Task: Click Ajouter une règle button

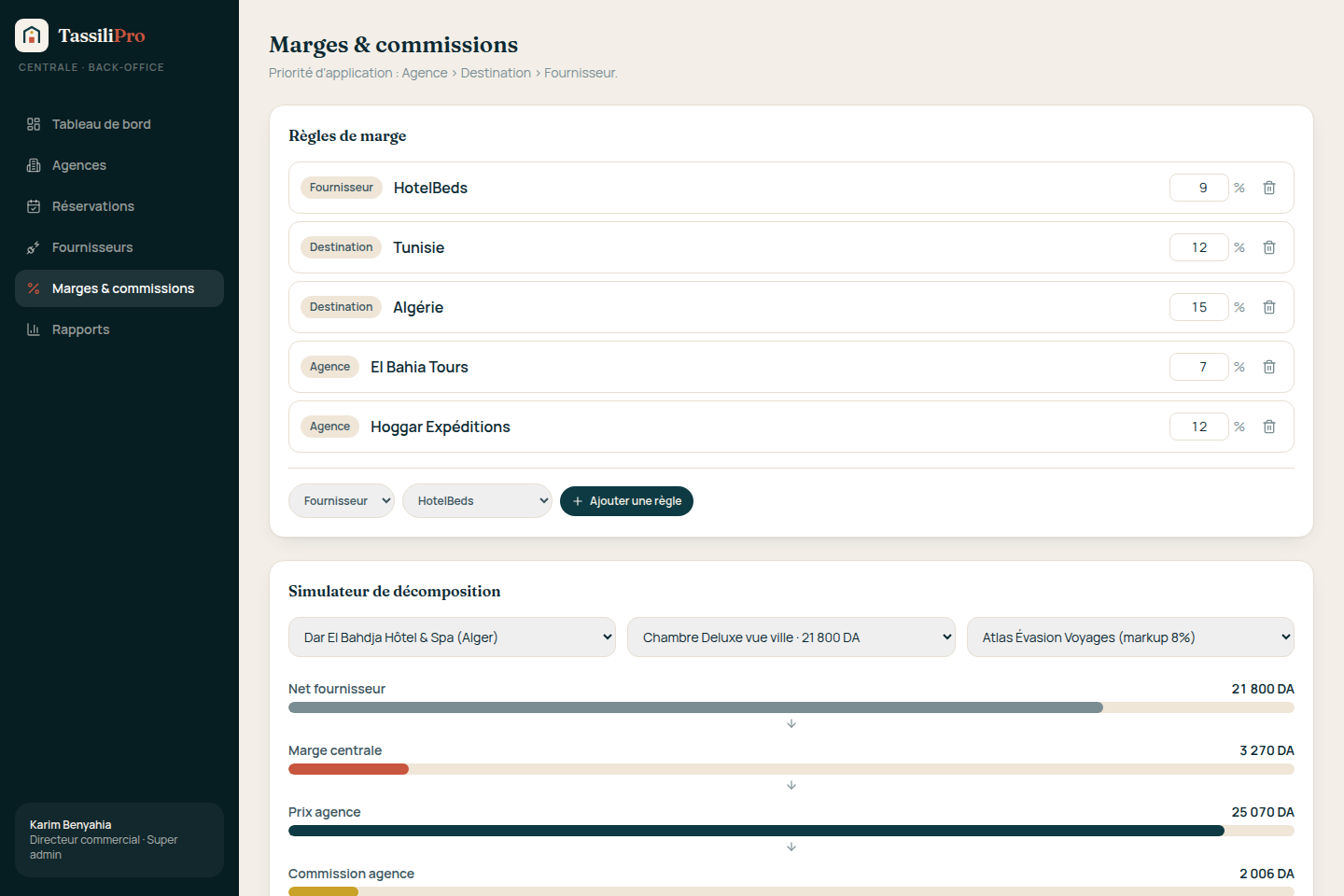Action: [626, 501]
